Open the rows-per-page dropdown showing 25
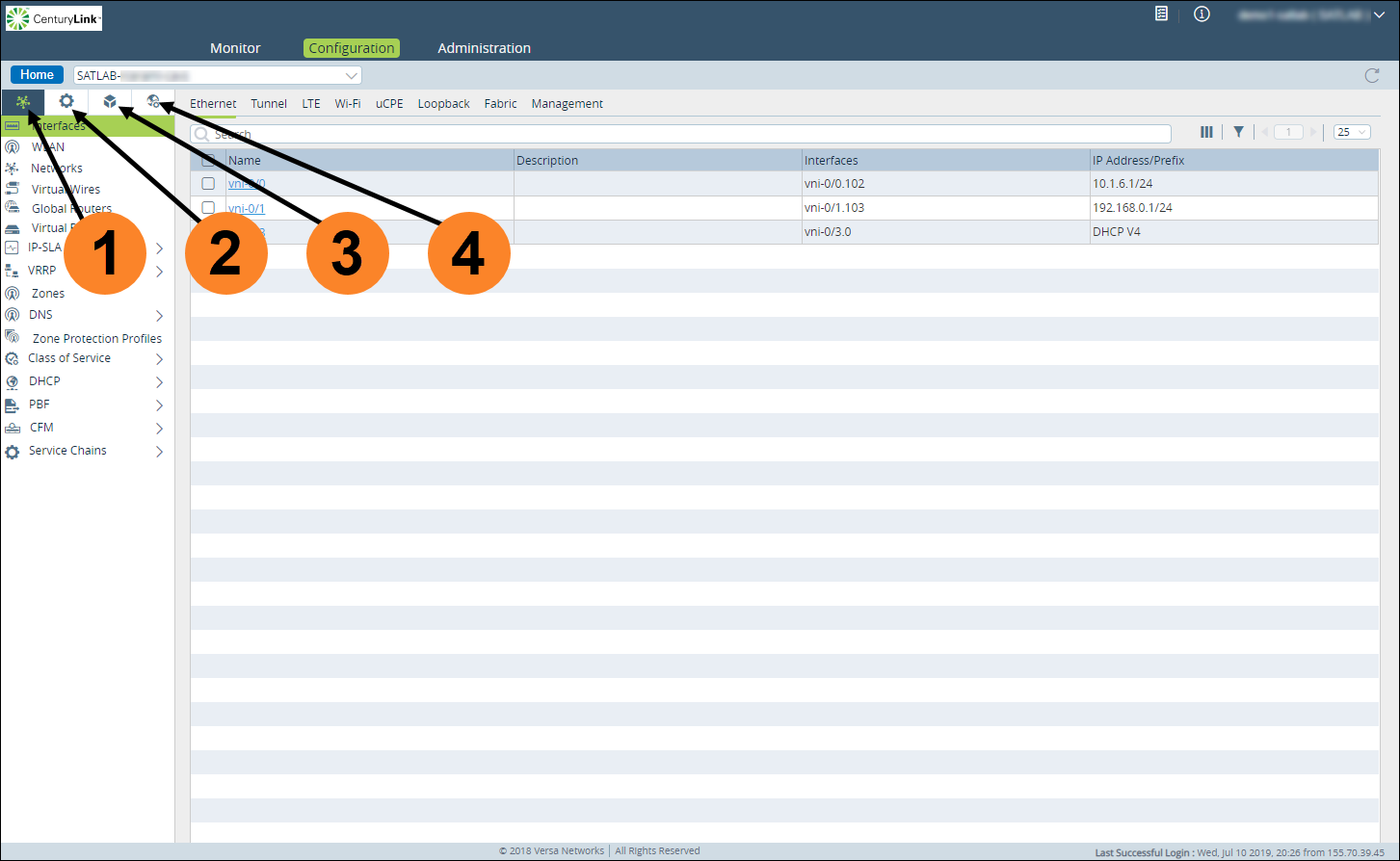The height and width of the screenshot is (861, 1400). click(1352, 131)
